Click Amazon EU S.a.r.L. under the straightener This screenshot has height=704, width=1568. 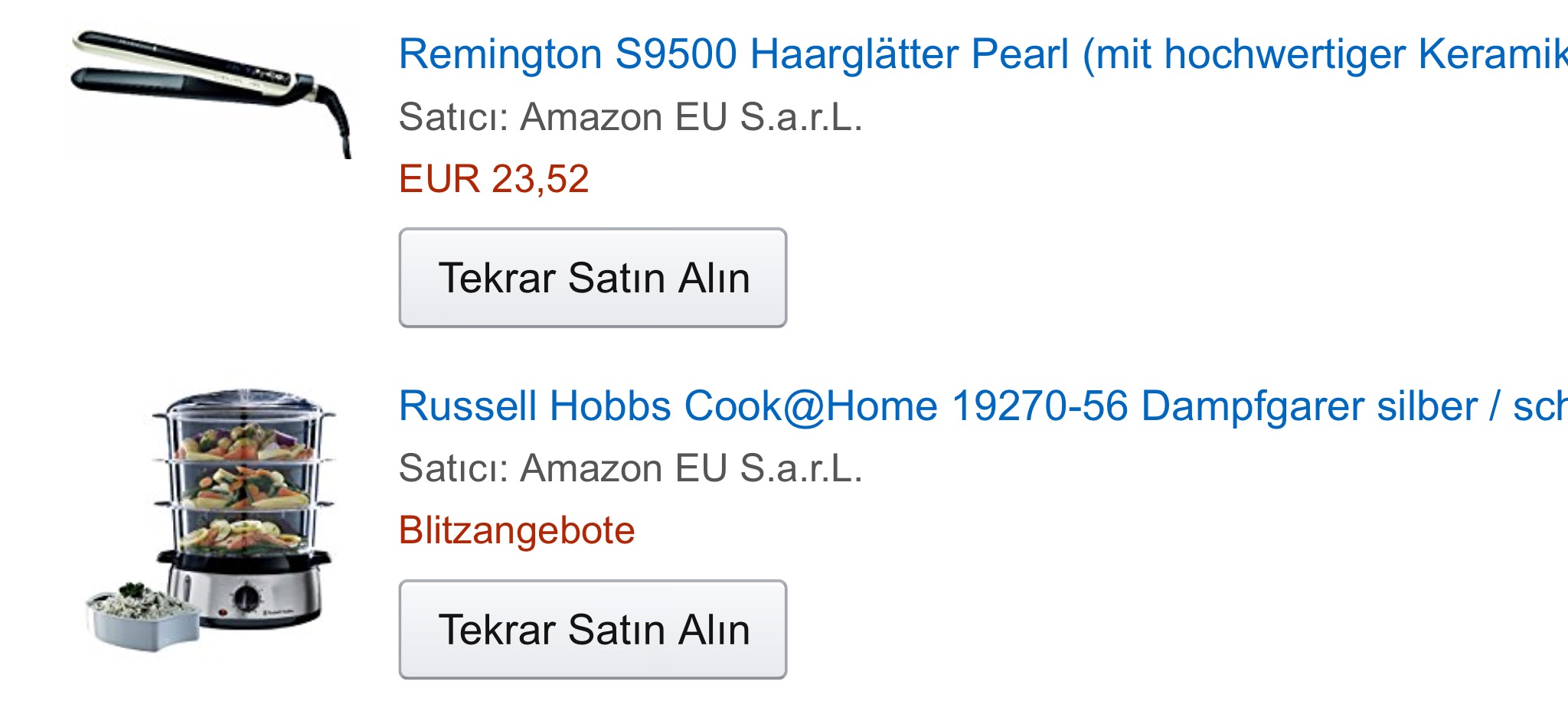[x=691, y=118]
